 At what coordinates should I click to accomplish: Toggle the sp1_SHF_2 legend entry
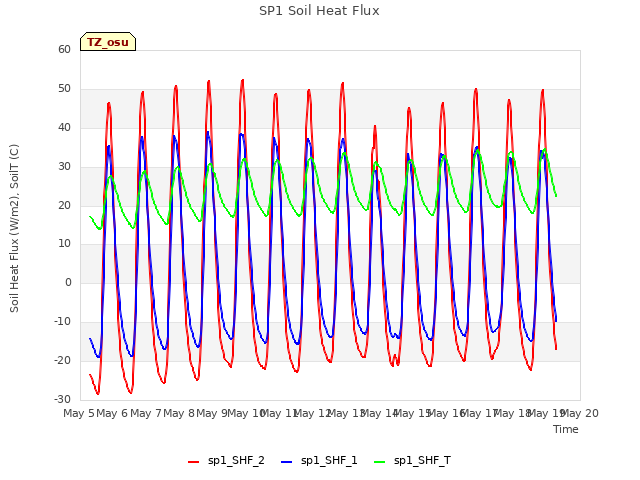pos(226,461)
